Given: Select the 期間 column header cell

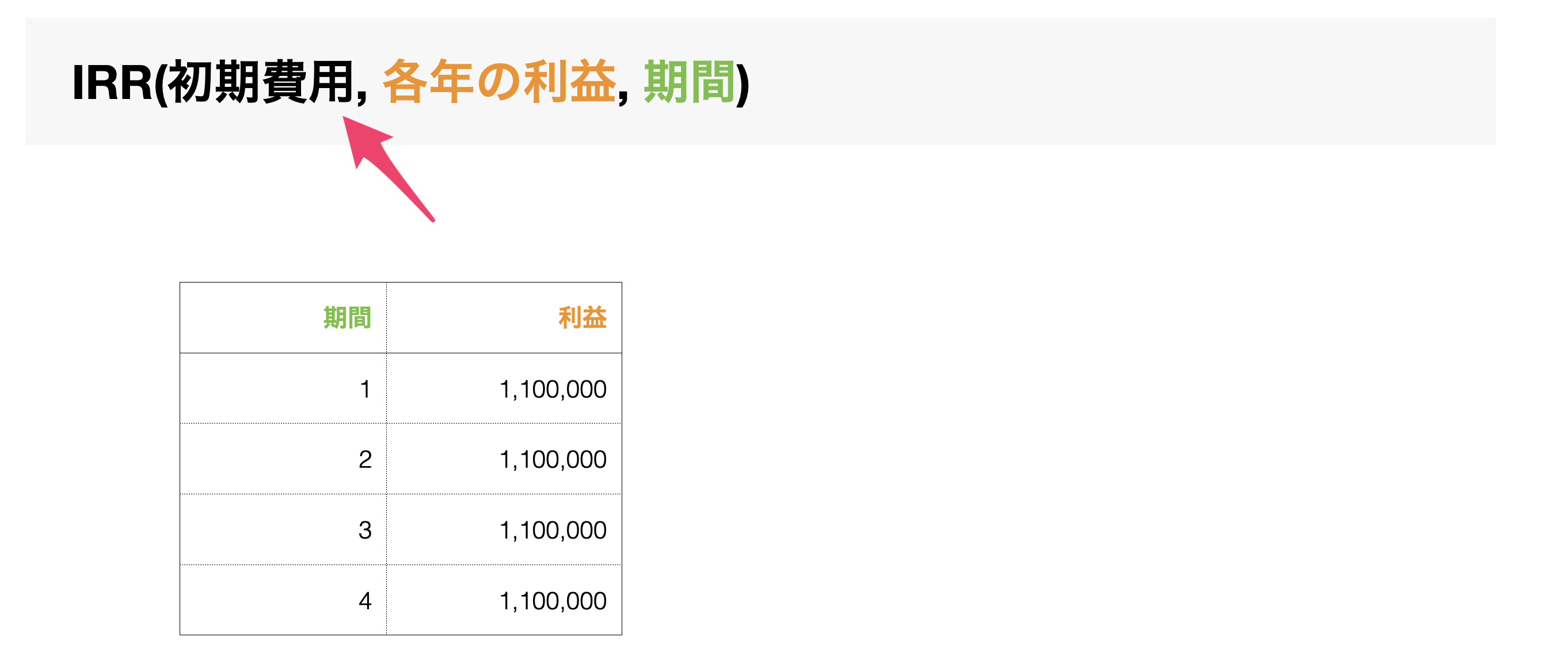Looking at the screenshot, I should click(283, 318).
